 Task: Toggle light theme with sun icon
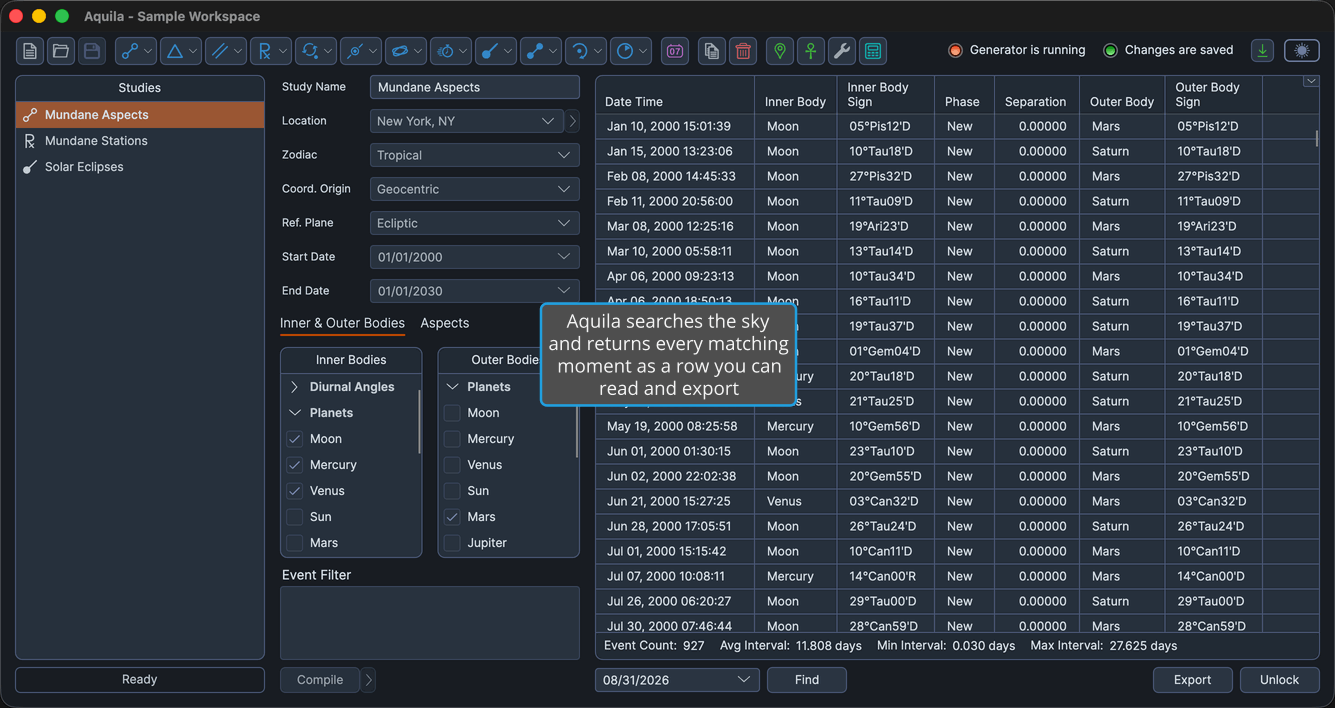coord(1301,50)
